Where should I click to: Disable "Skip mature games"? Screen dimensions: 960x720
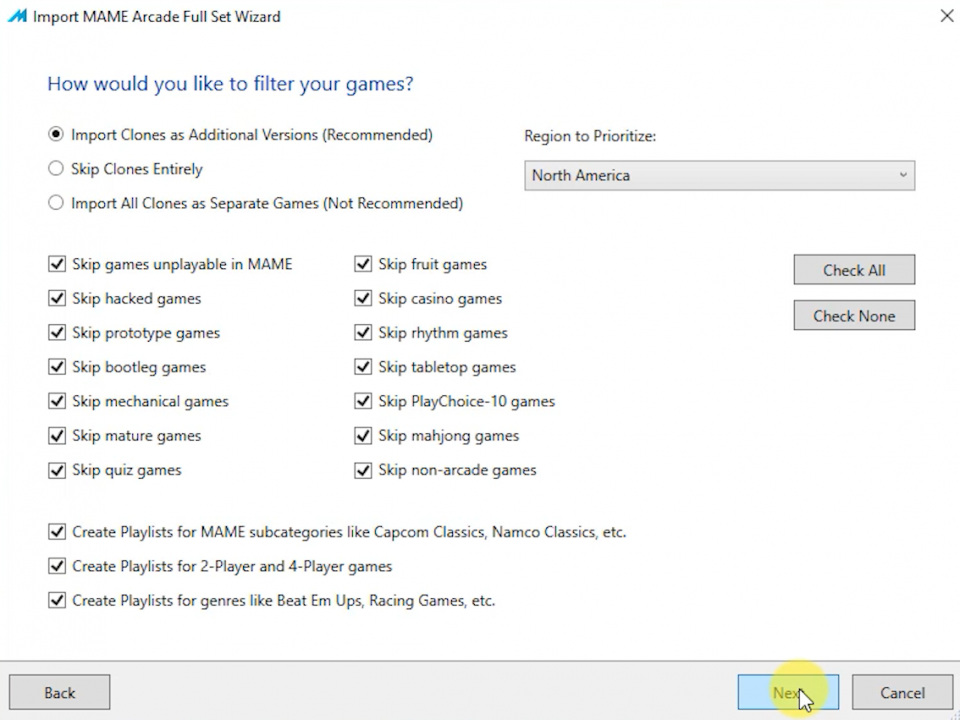[57, 435]
